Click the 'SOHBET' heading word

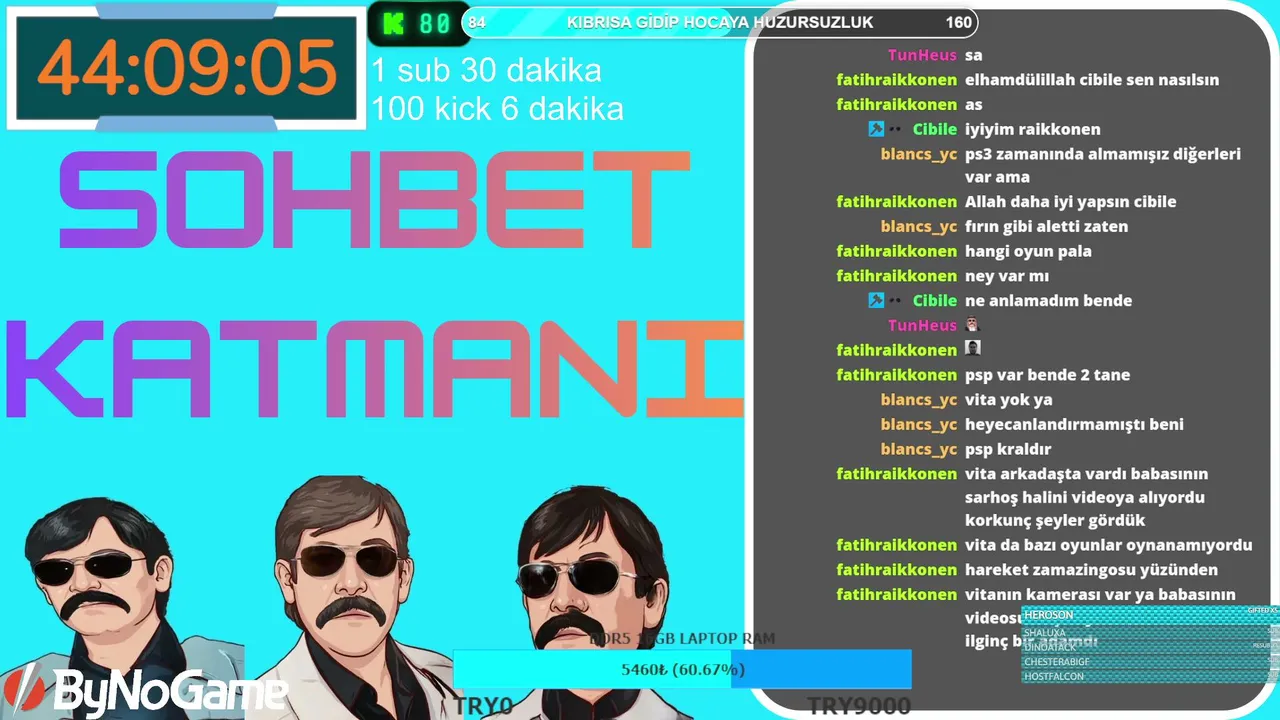[x=374, y=199]
